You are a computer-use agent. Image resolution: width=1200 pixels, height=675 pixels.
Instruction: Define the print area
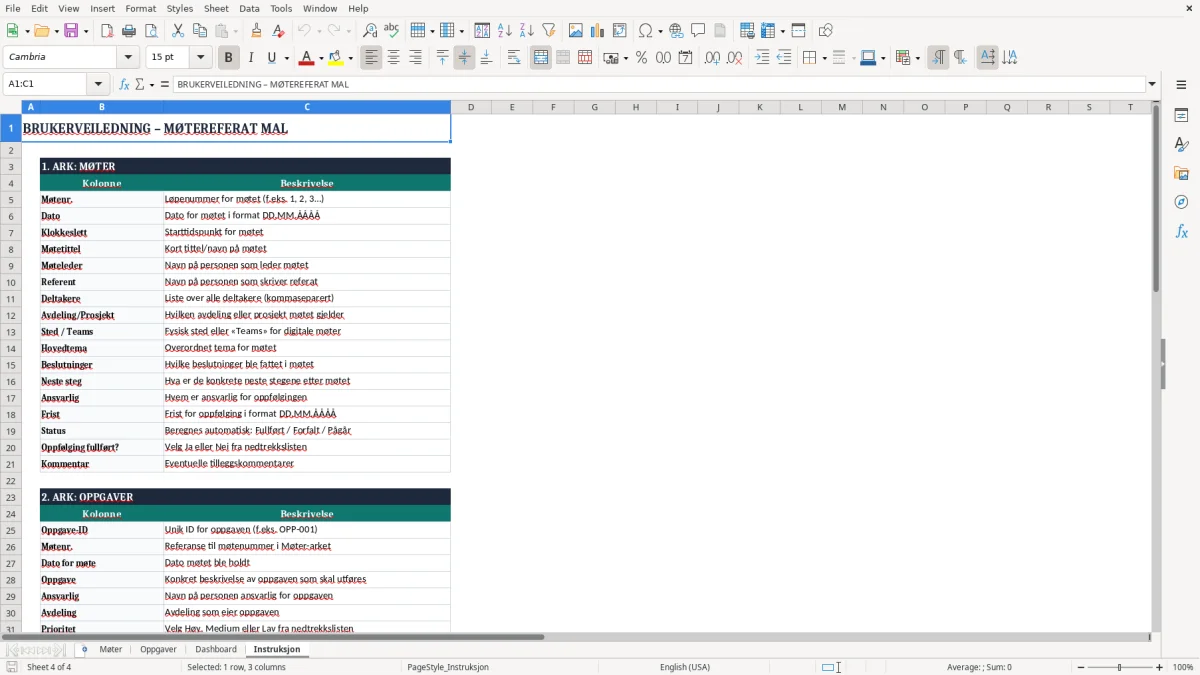[747, 31]
